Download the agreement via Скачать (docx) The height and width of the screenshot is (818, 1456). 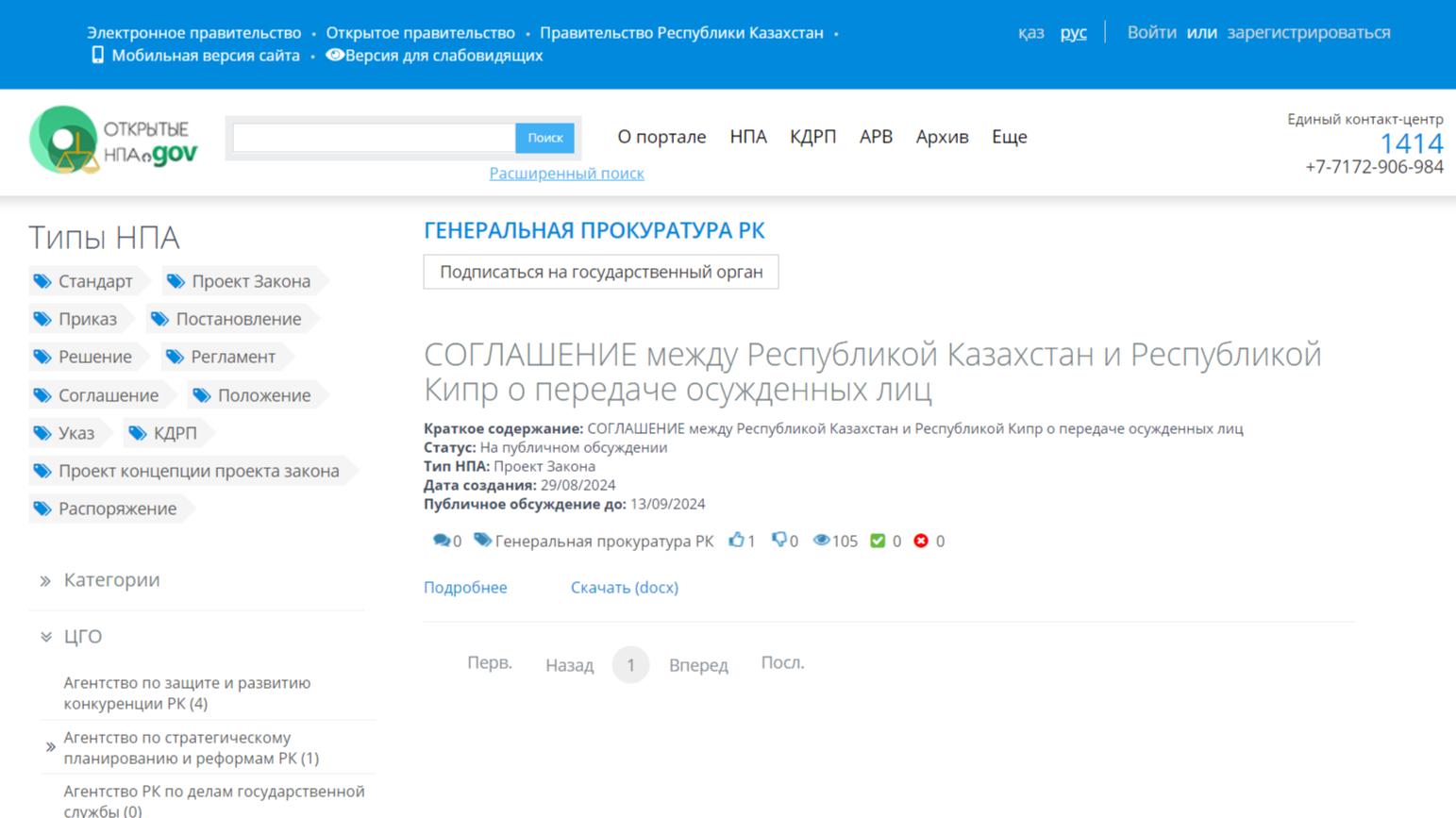624,588
